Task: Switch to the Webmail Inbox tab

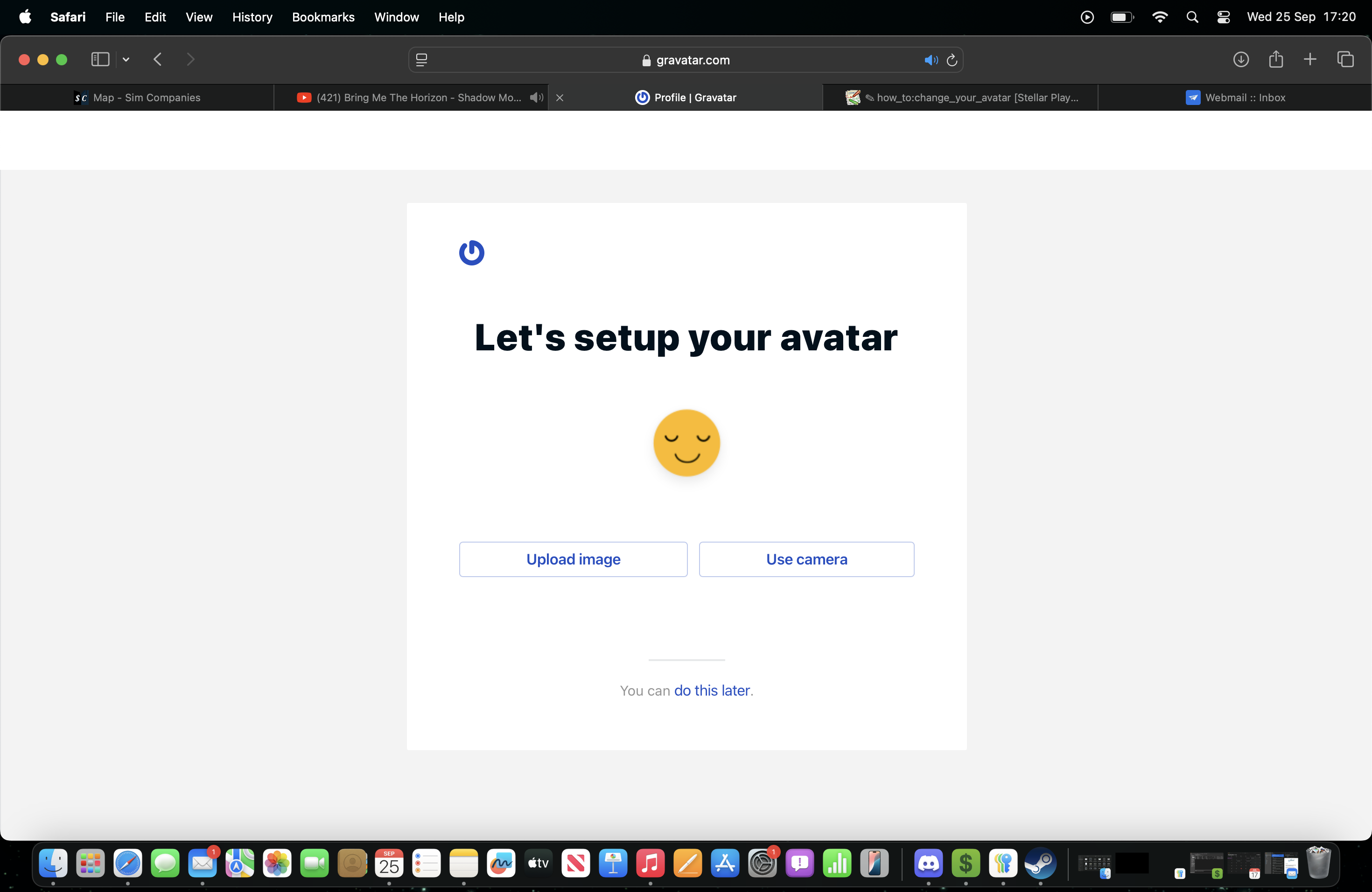Action: pyautogui.click(x=1235, y=98)
